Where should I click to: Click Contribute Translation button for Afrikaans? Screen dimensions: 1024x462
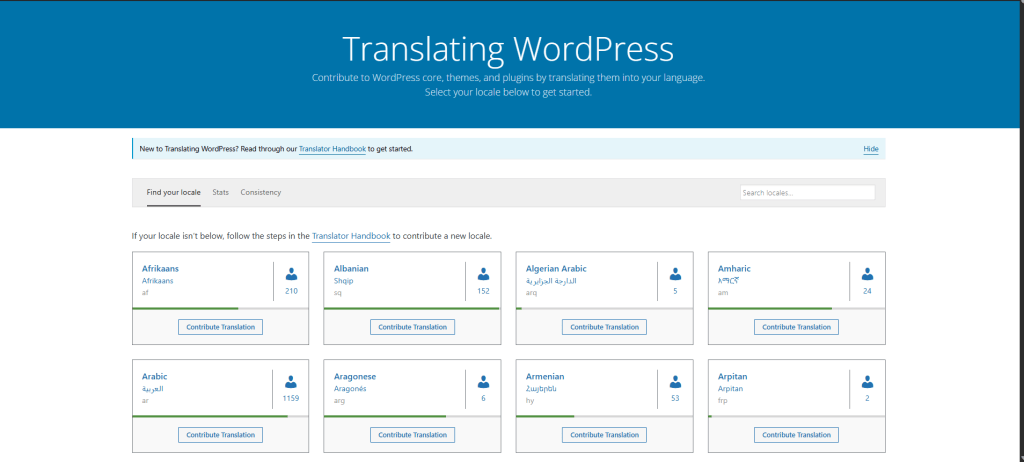pos(220,327)
